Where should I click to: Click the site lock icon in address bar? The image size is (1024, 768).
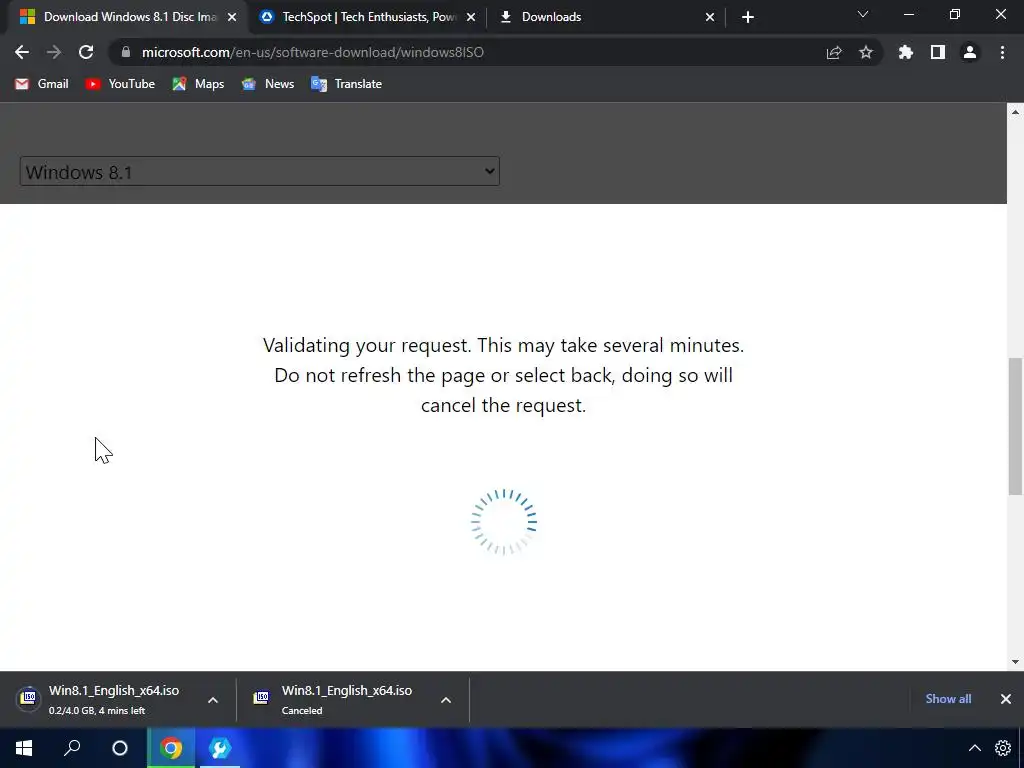pyautogui.click(x=125, y=52)
